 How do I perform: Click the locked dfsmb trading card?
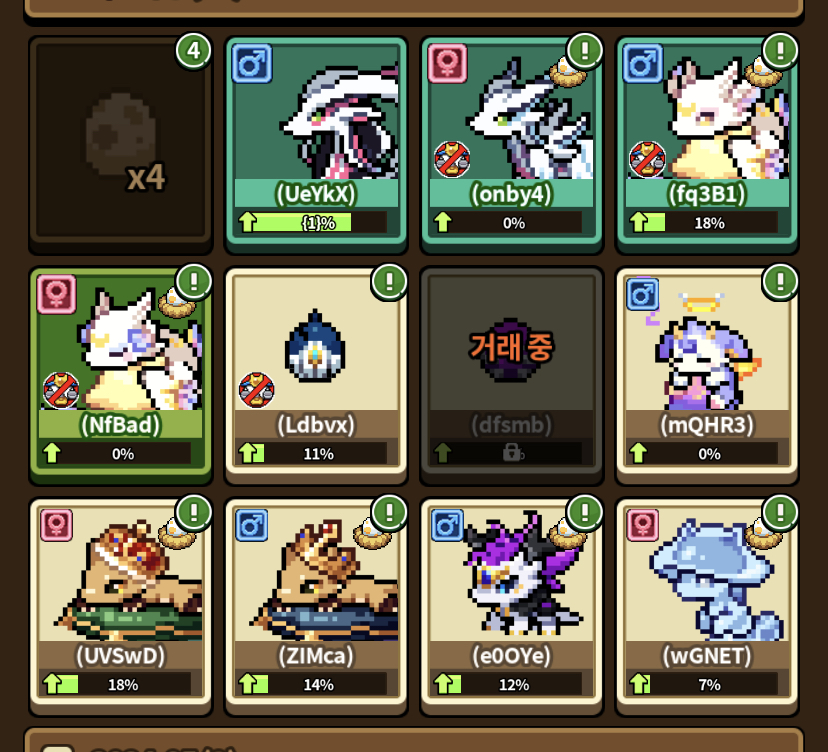pyautogui.click(x=511, y=373)
